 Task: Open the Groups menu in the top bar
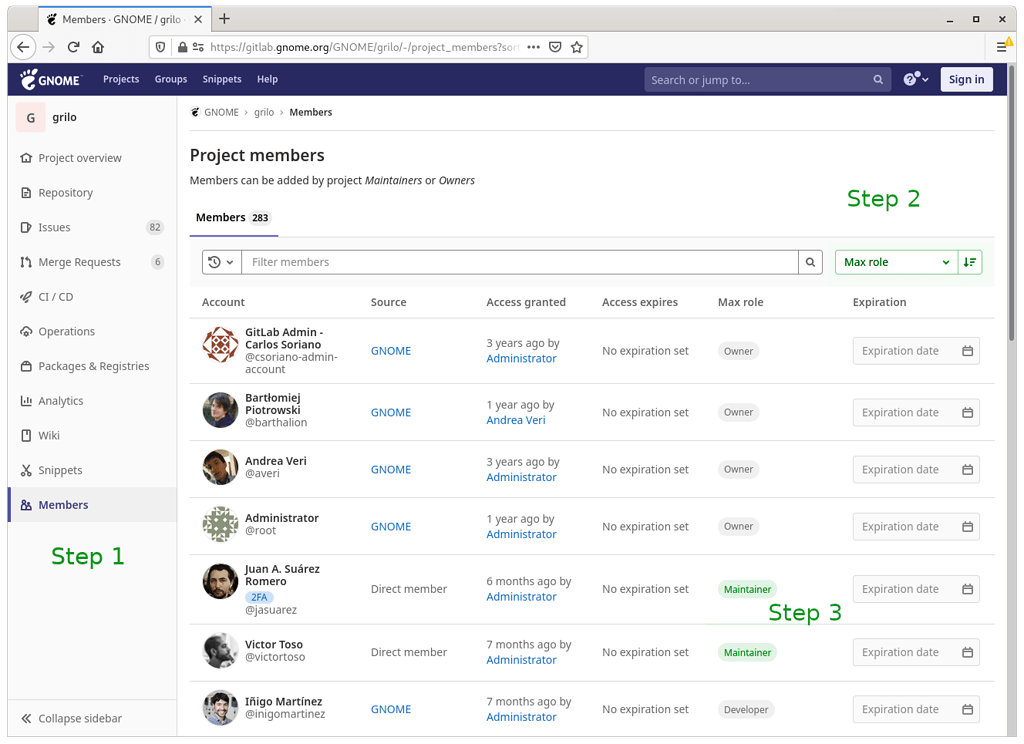(x=171, y=79)
